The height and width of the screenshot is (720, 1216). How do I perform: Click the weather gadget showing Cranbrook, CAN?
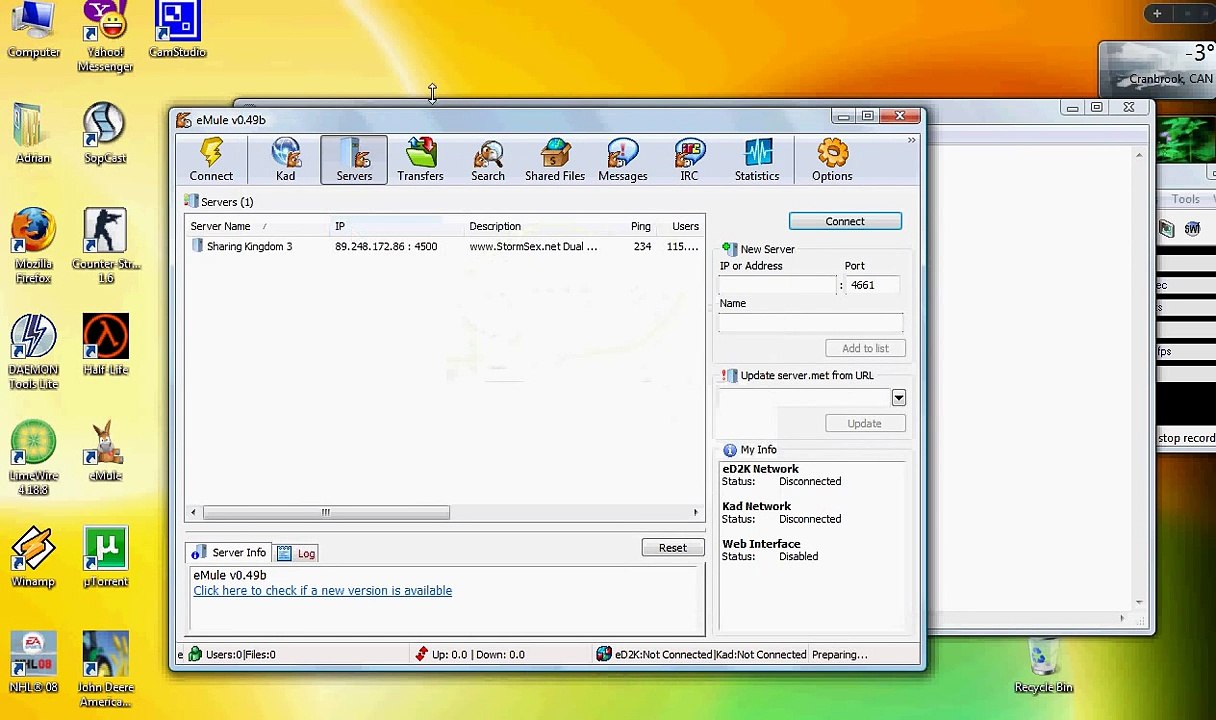point(1157,68)
